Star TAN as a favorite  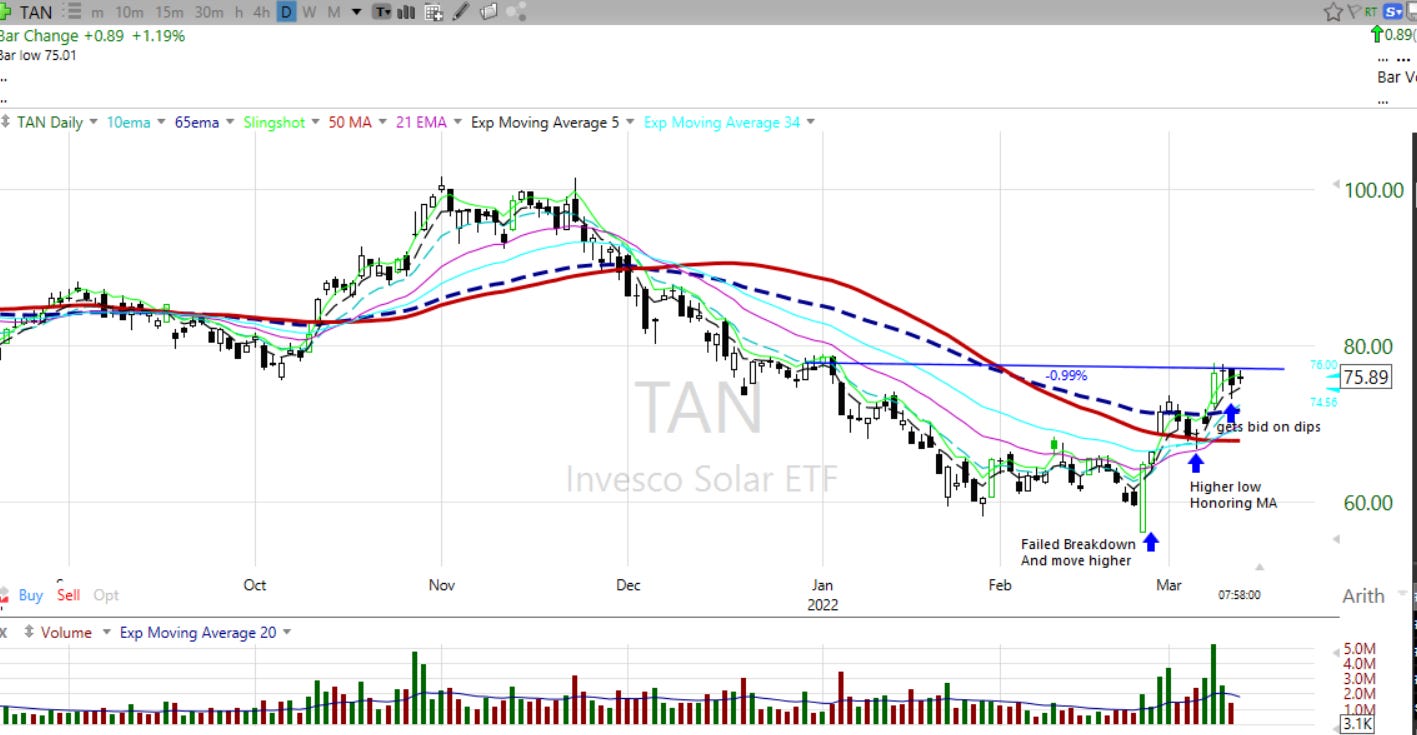click(x=1333, y=12)
